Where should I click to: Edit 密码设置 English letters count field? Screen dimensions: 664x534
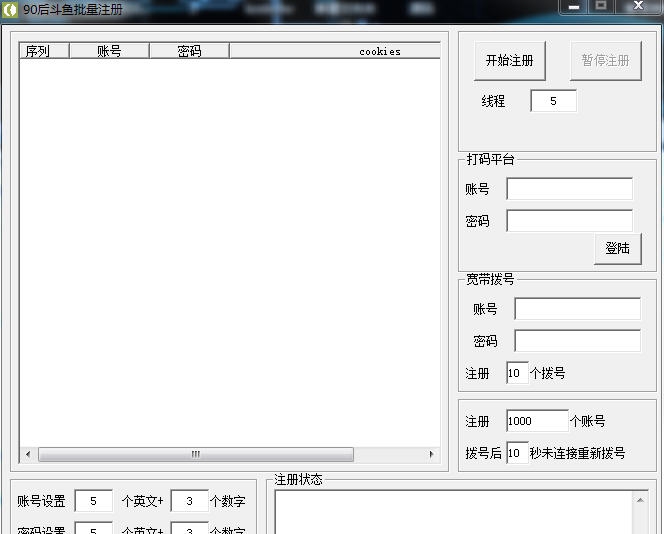coord(94,528)
